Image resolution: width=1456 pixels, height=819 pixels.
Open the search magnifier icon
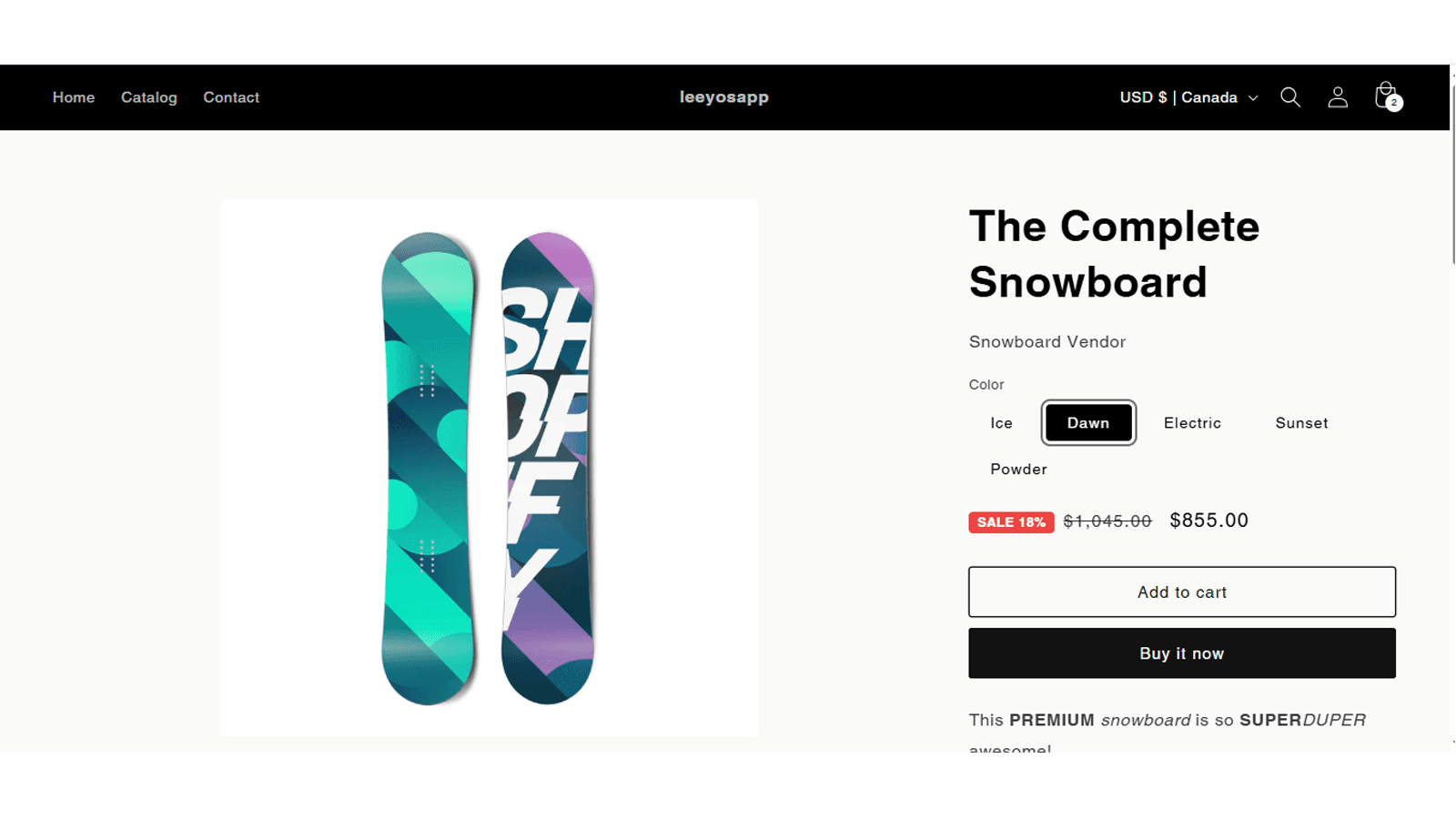pos(1290,97)
